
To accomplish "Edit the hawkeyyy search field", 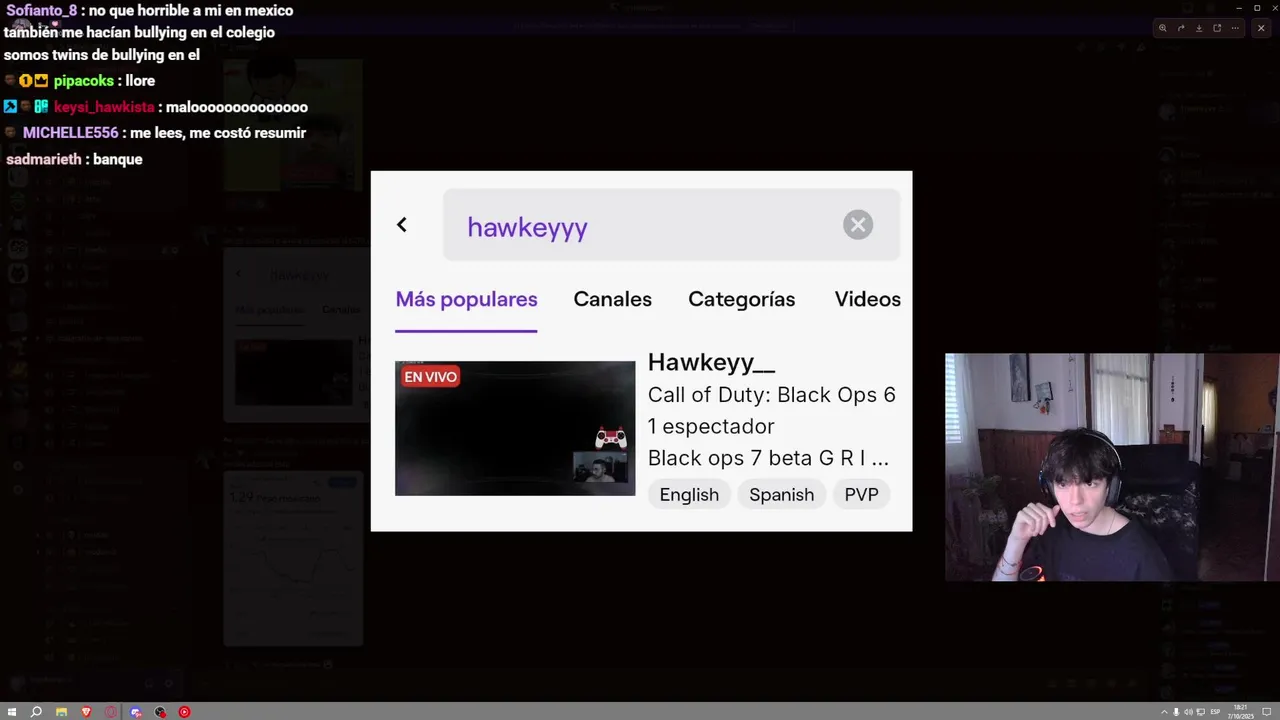I will tap(671, 225).
